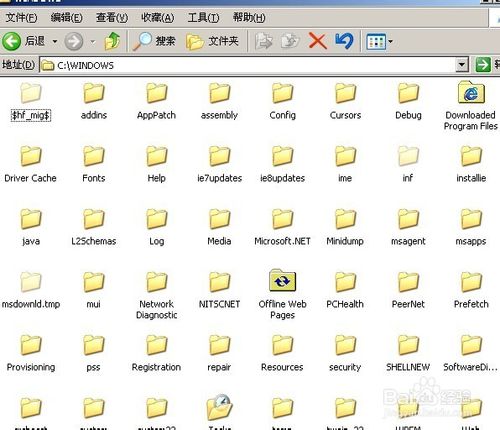Select the SHELLNEW folder
Screen dimensions: 500x430
pyautogui.click(x=408, y=354)
